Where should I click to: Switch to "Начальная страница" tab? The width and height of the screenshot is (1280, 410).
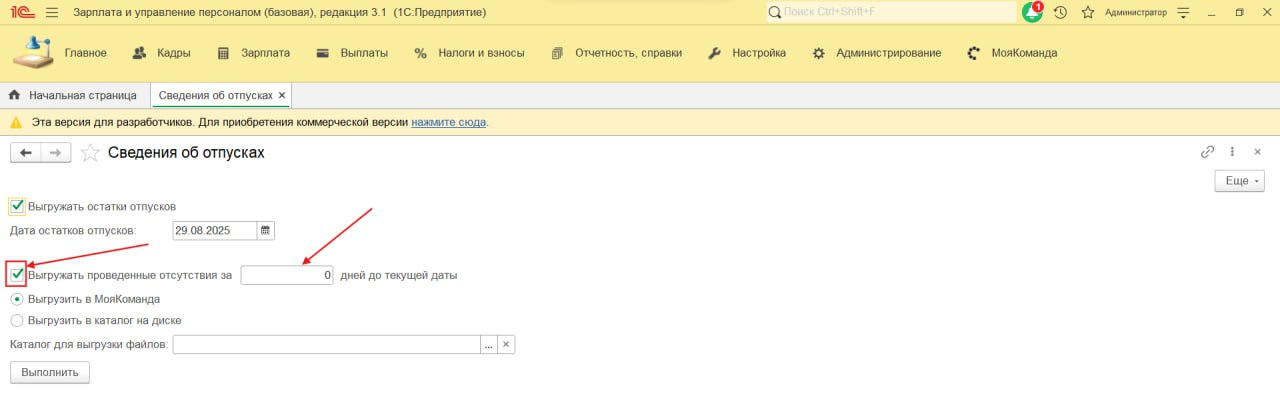pos(73,95)
